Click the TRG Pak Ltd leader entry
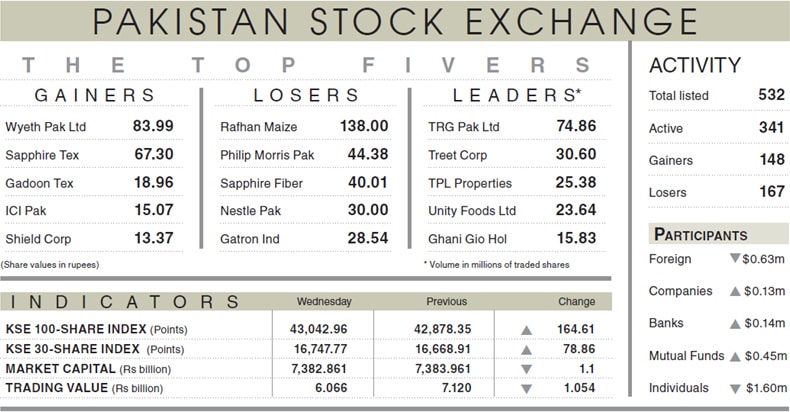790x412 pixels. click(463, 127)
